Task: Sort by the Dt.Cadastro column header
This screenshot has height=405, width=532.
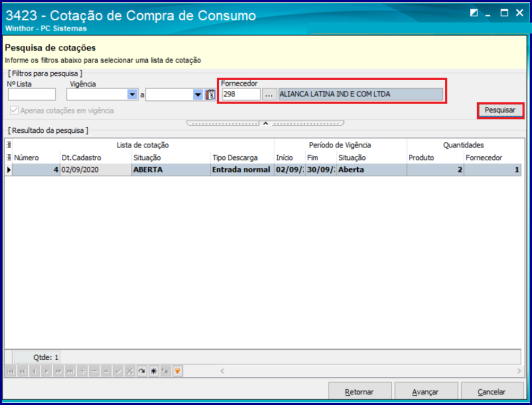Action: pyautogui.click(x=96, y=158)
